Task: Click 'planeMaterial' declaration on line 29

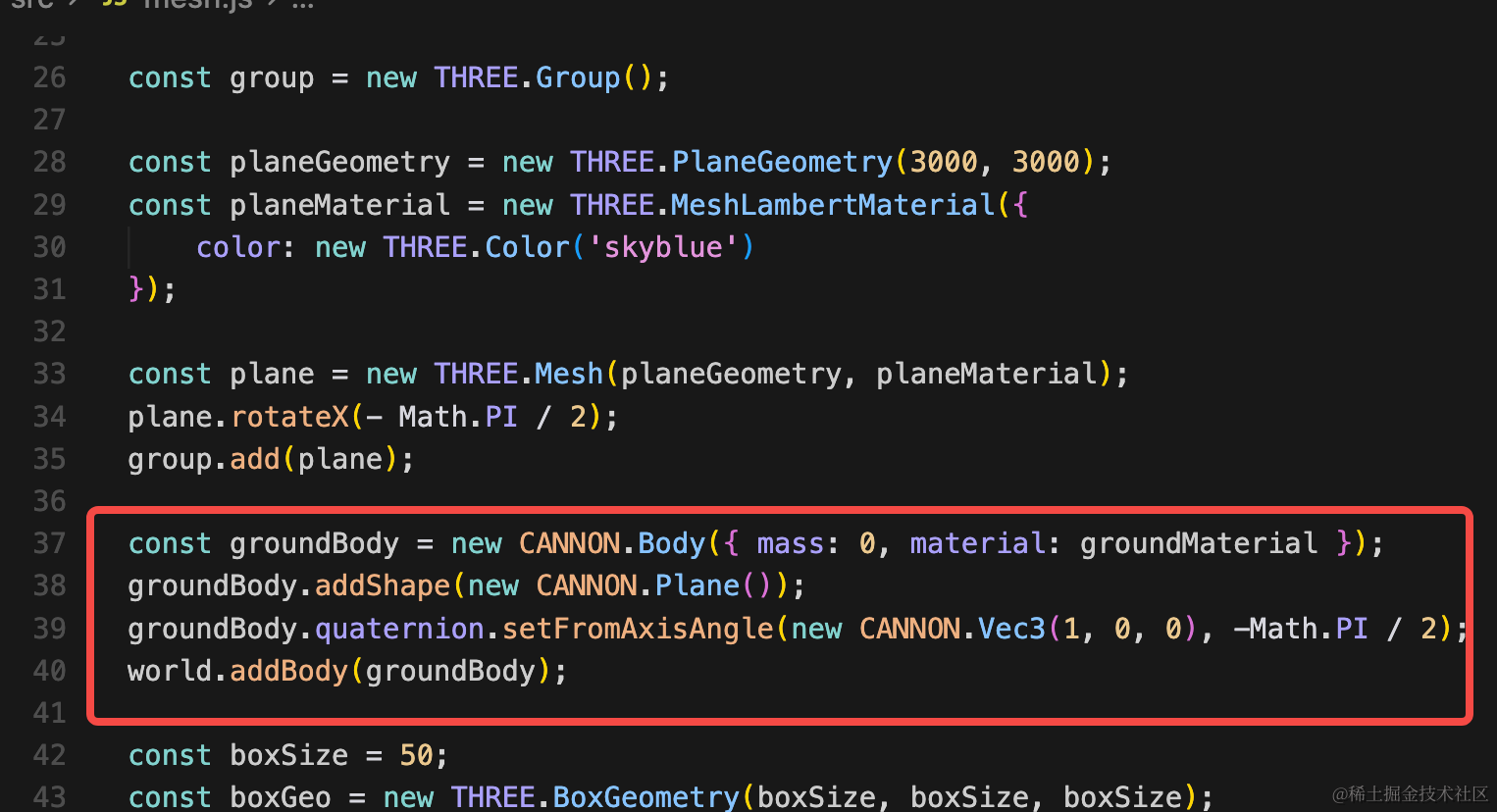Action: click(339, 204)
